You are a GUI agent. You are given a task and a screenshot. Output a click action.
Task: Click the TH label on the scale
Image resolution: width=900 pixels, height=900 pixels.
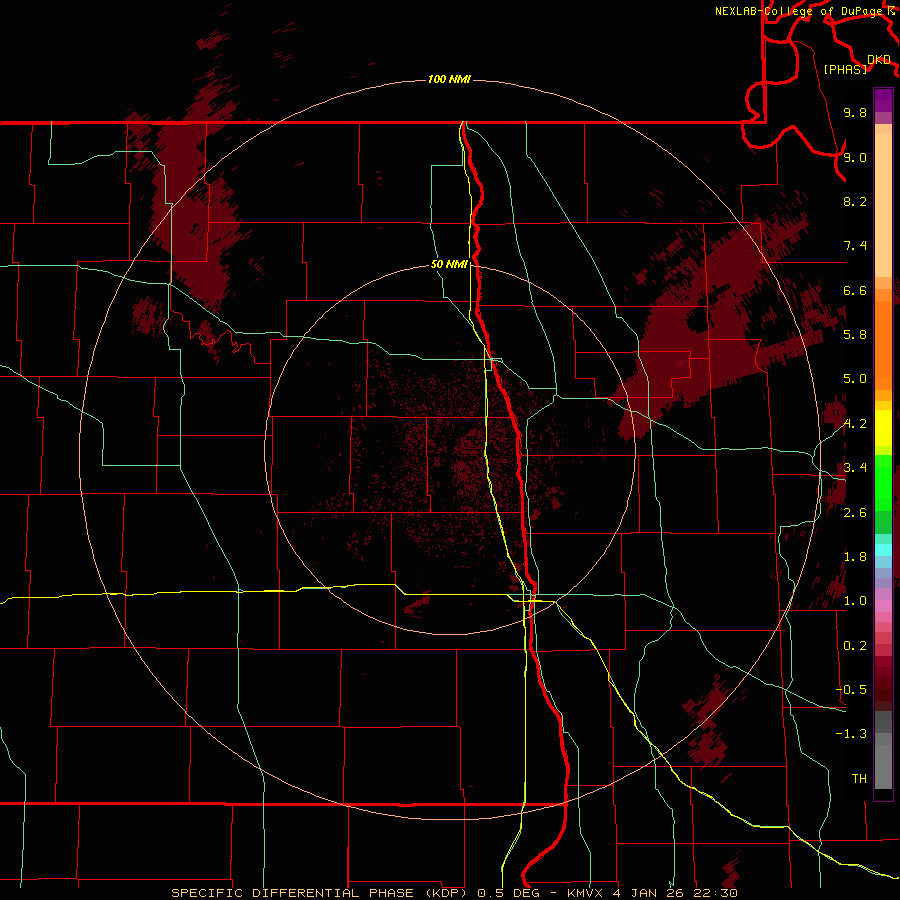859,779
